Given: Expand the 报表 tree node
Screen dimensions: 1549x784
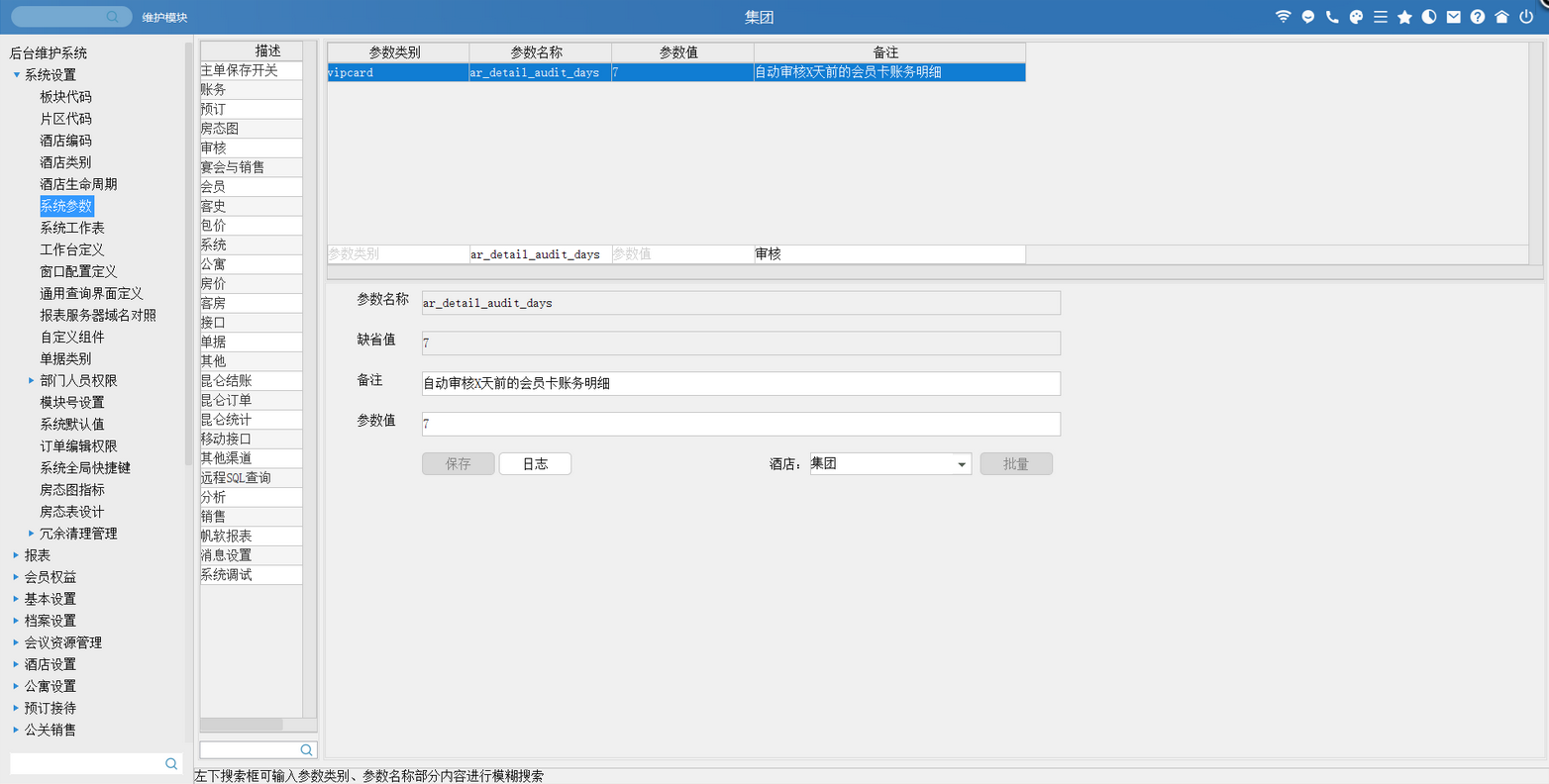Looking at the screenshot, I should 16,554.
